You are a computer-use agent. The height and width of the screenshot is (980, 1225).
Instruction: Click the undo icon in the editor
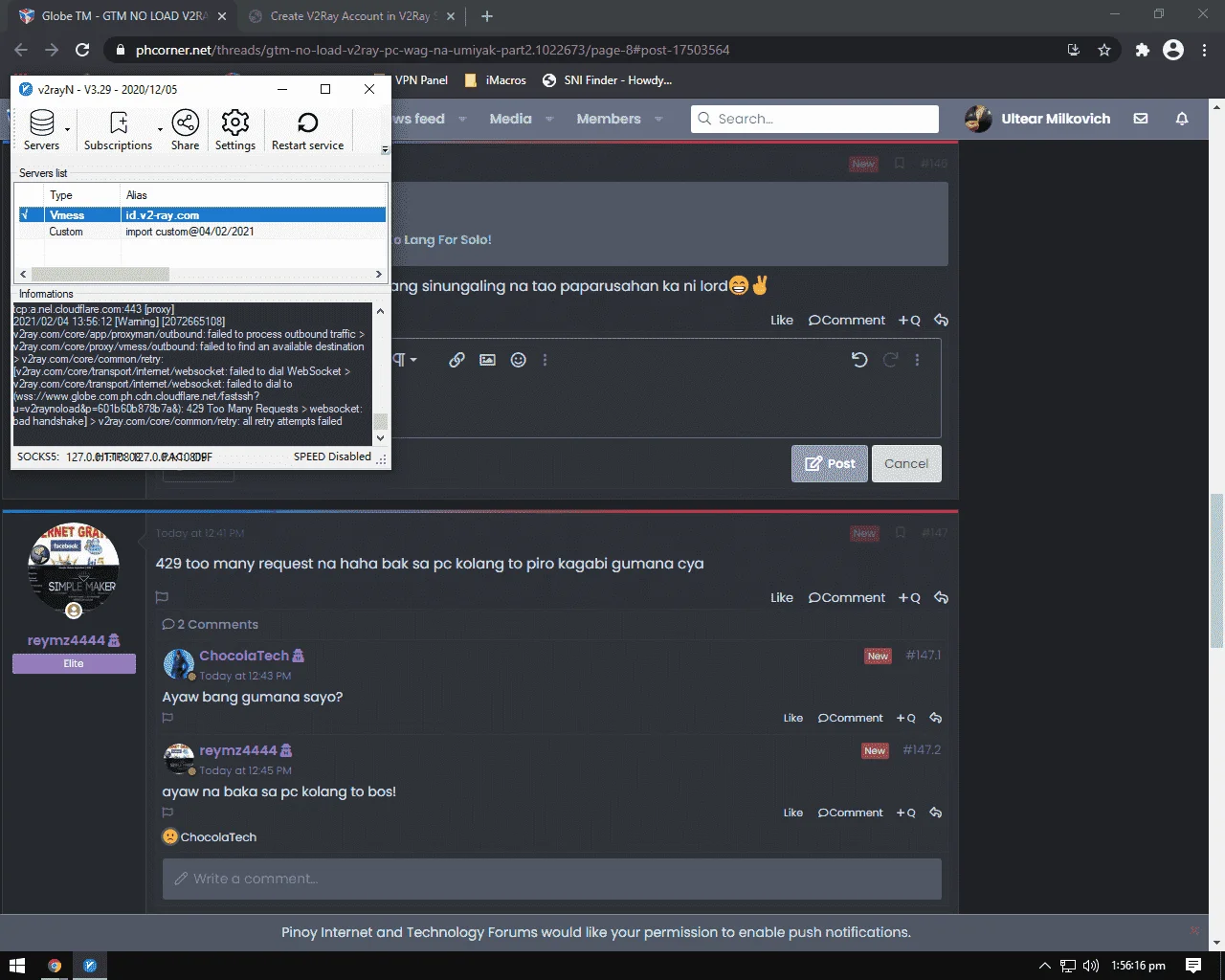859,360
